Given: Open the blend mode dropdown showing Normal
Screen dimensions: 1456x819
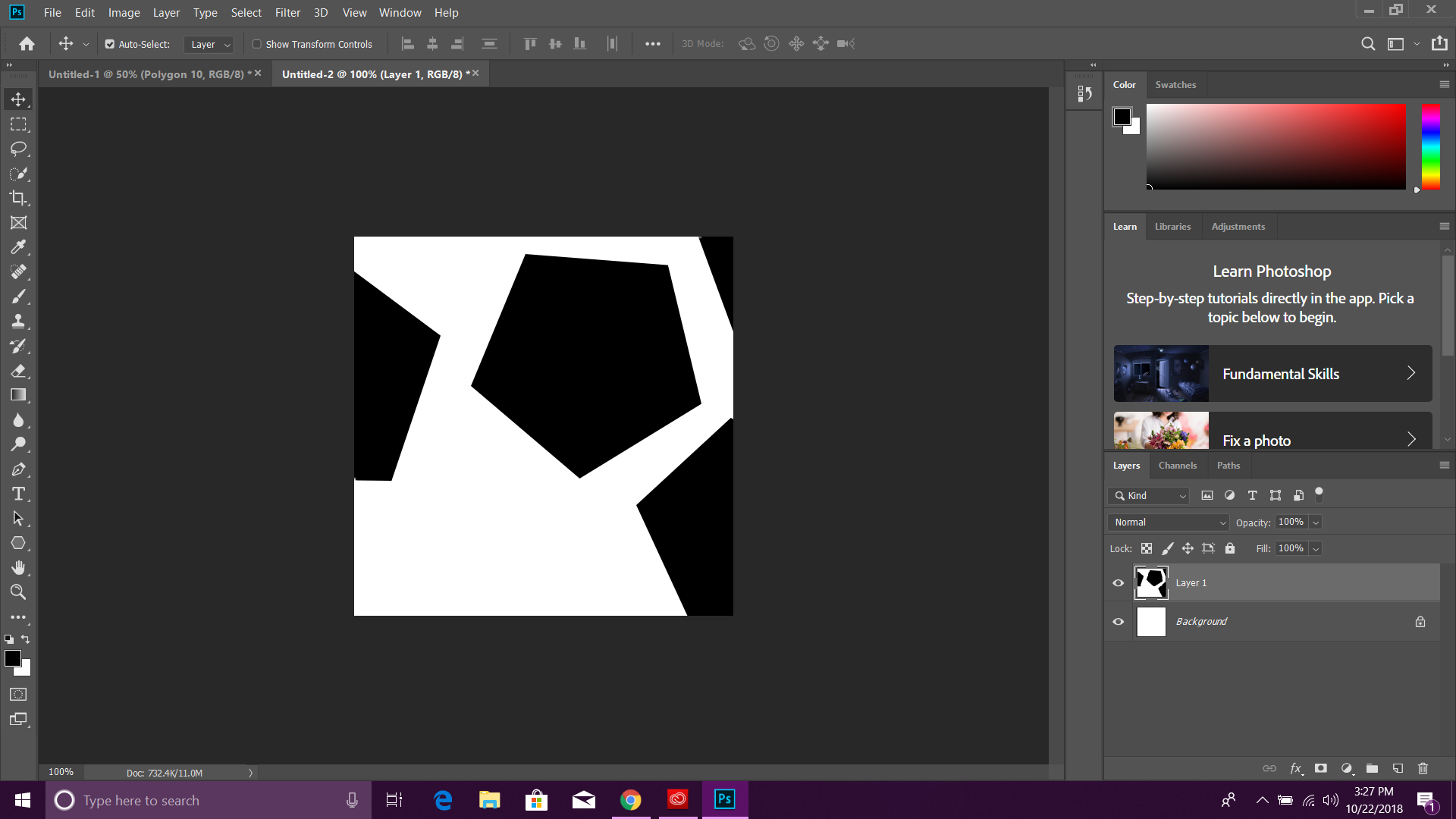Looking at the screenshot, I should [1168, 522].
